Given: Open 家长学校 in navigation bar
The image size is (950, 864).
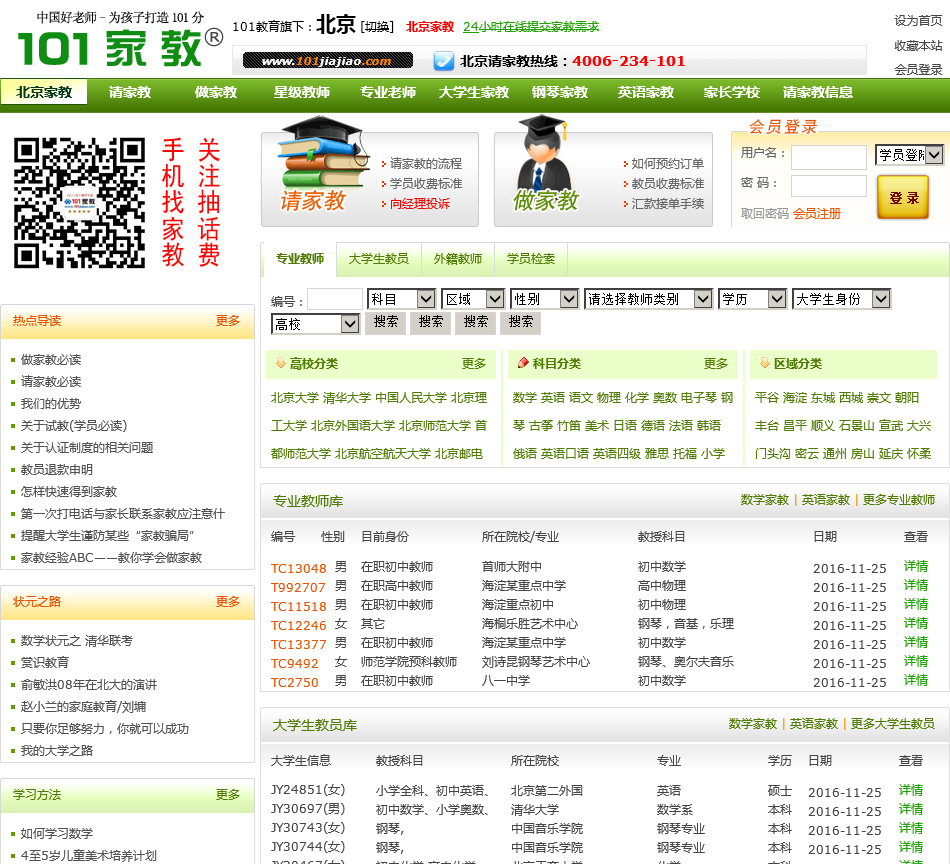Looking at the screenshot, I should 731,92.
